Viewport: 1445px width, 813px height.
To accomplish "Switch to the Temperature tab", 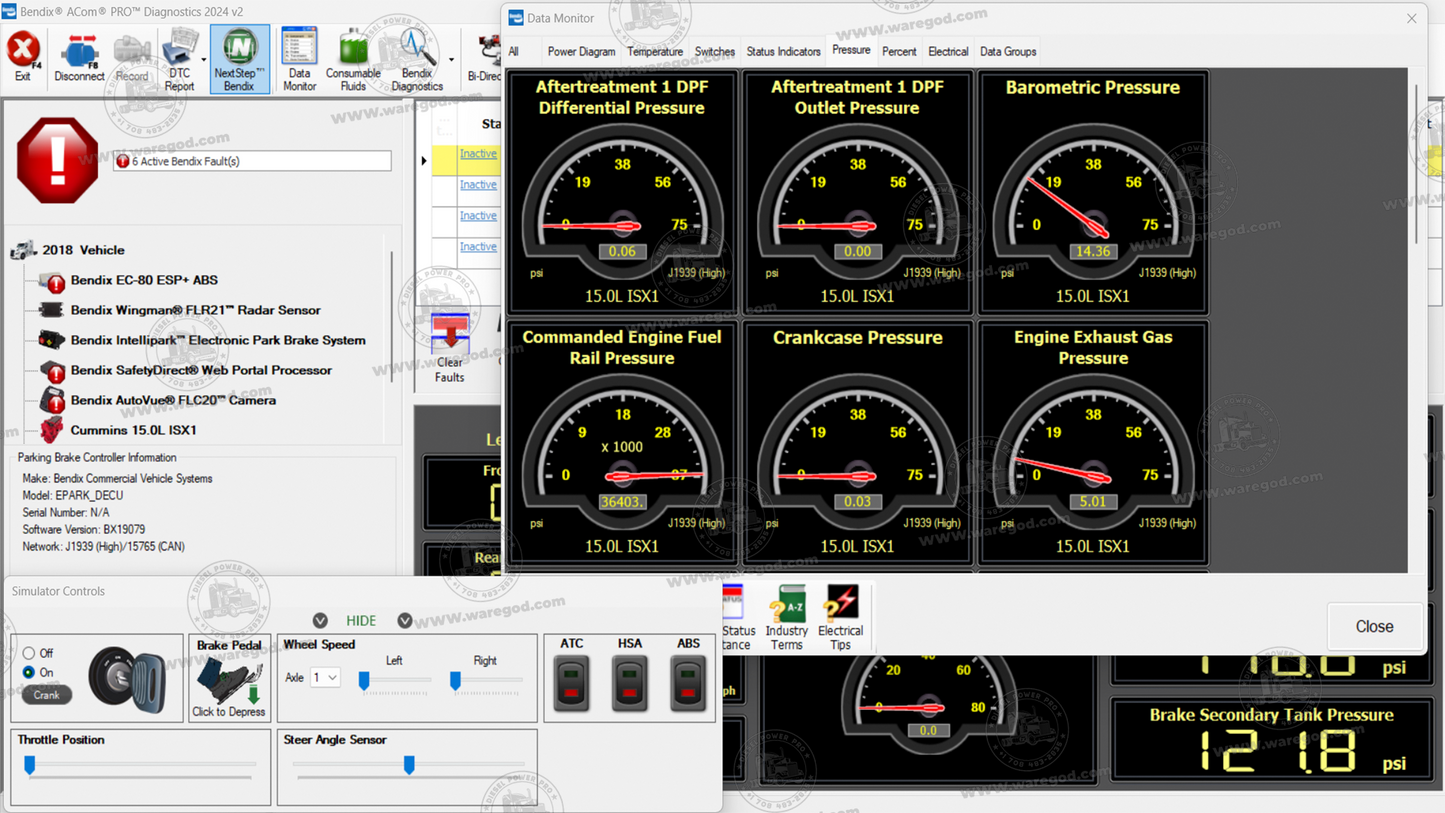I will 654,51.
